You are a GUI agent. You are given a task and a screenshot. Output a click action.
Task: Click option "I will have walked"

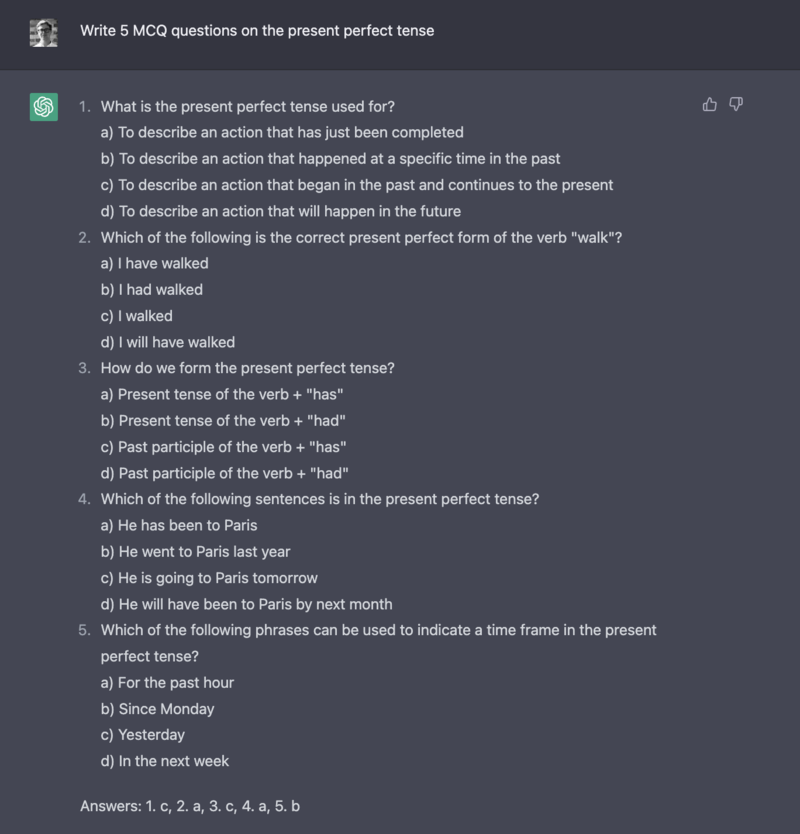(168, 342)
